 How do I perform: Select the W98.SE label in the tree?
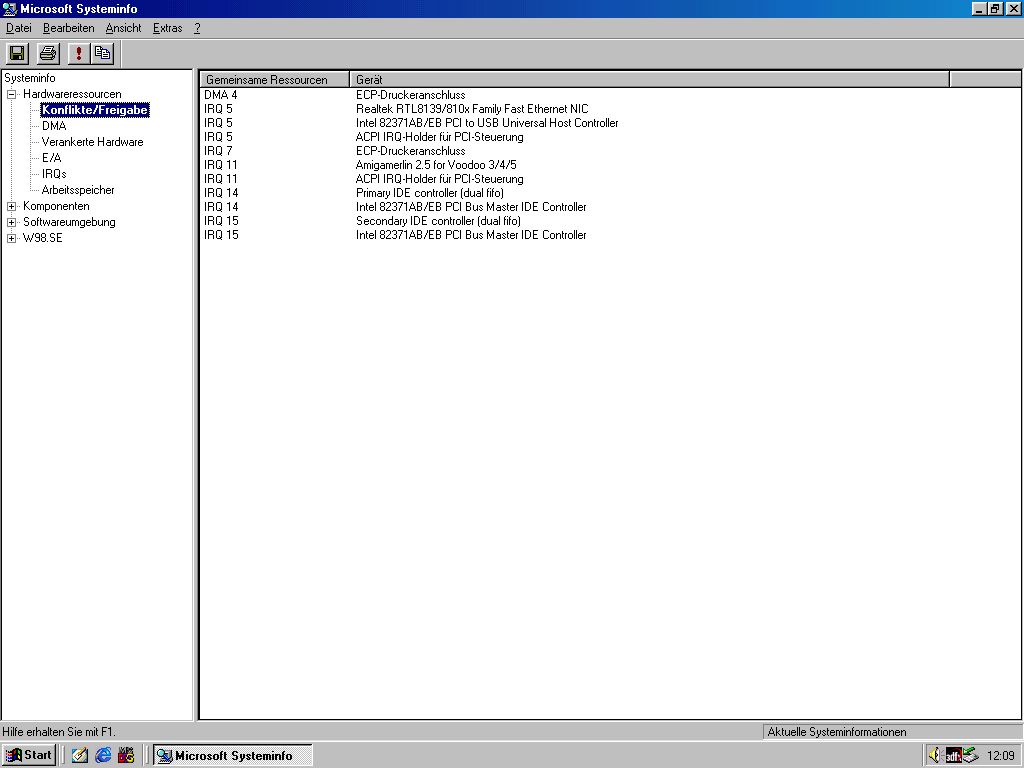click(43, 238)
